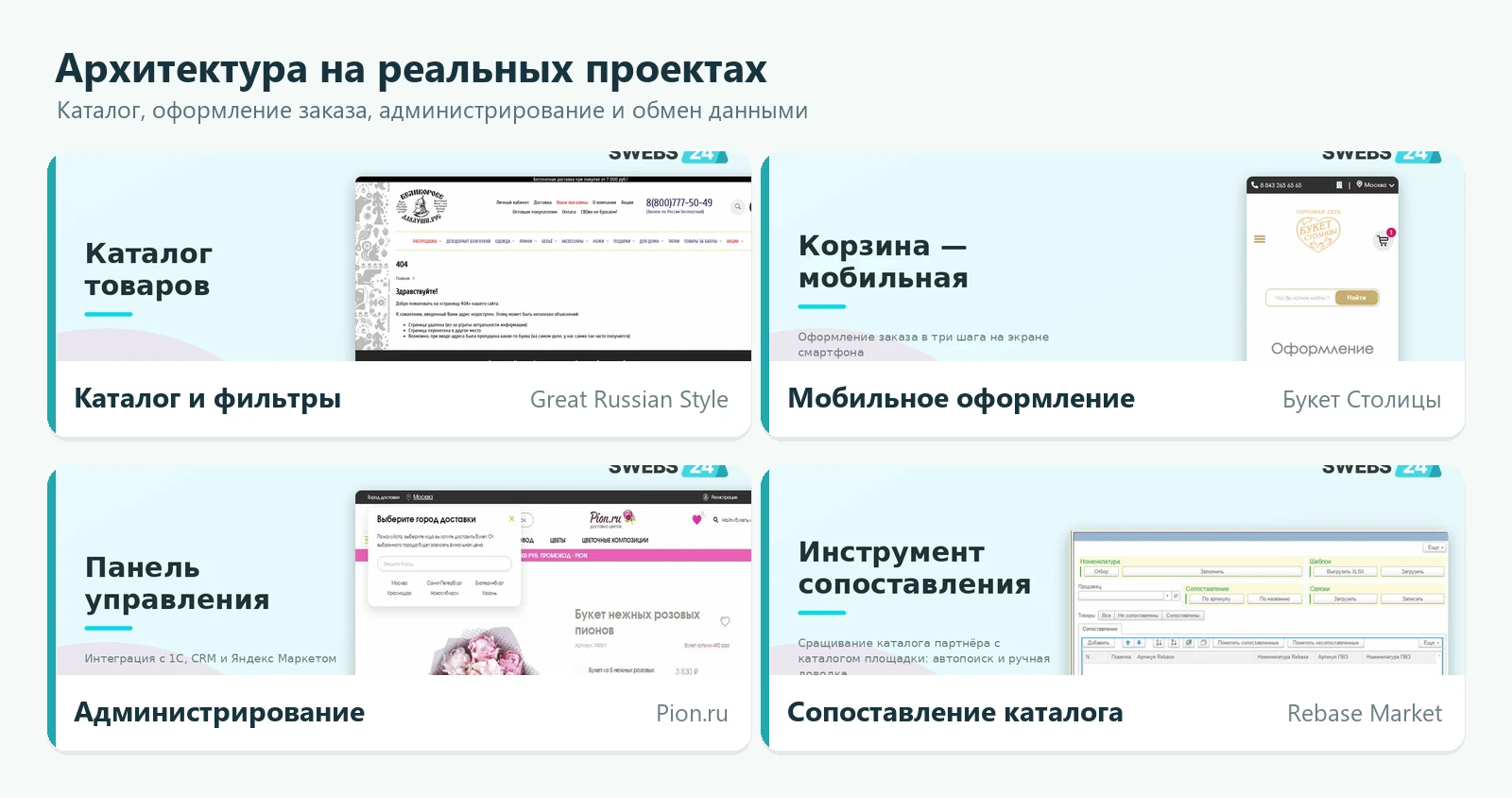
Task: Click the mobile search field beside Найти
Action: click(1302, 298)
